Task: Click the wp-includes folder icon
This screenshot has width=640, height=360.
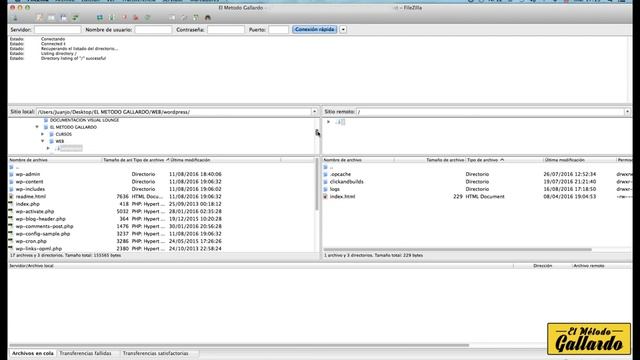Action: (11, 189)
